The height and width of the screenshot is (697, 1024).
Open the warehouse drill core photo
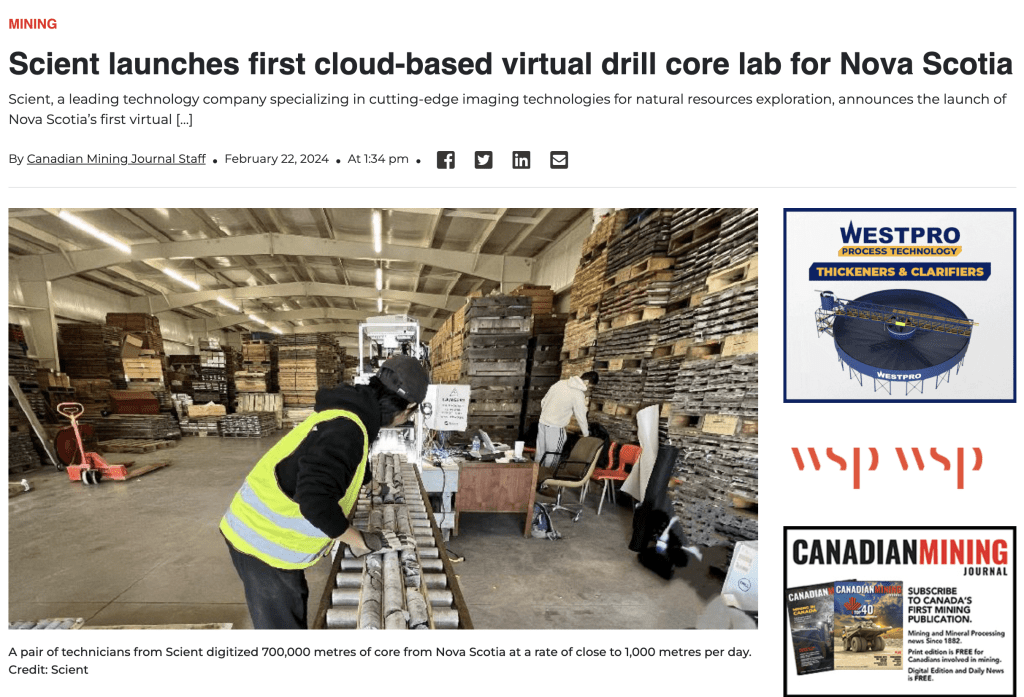(x=383, y=418)
